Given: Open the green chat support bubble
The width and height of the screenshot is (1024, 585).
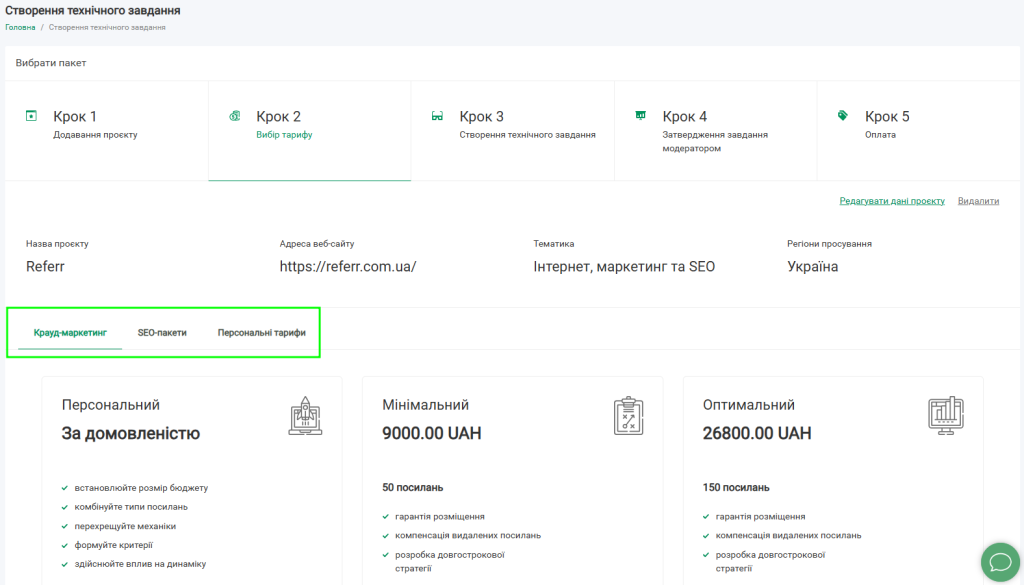Looking at the screenshot, I should pos(999,561).
